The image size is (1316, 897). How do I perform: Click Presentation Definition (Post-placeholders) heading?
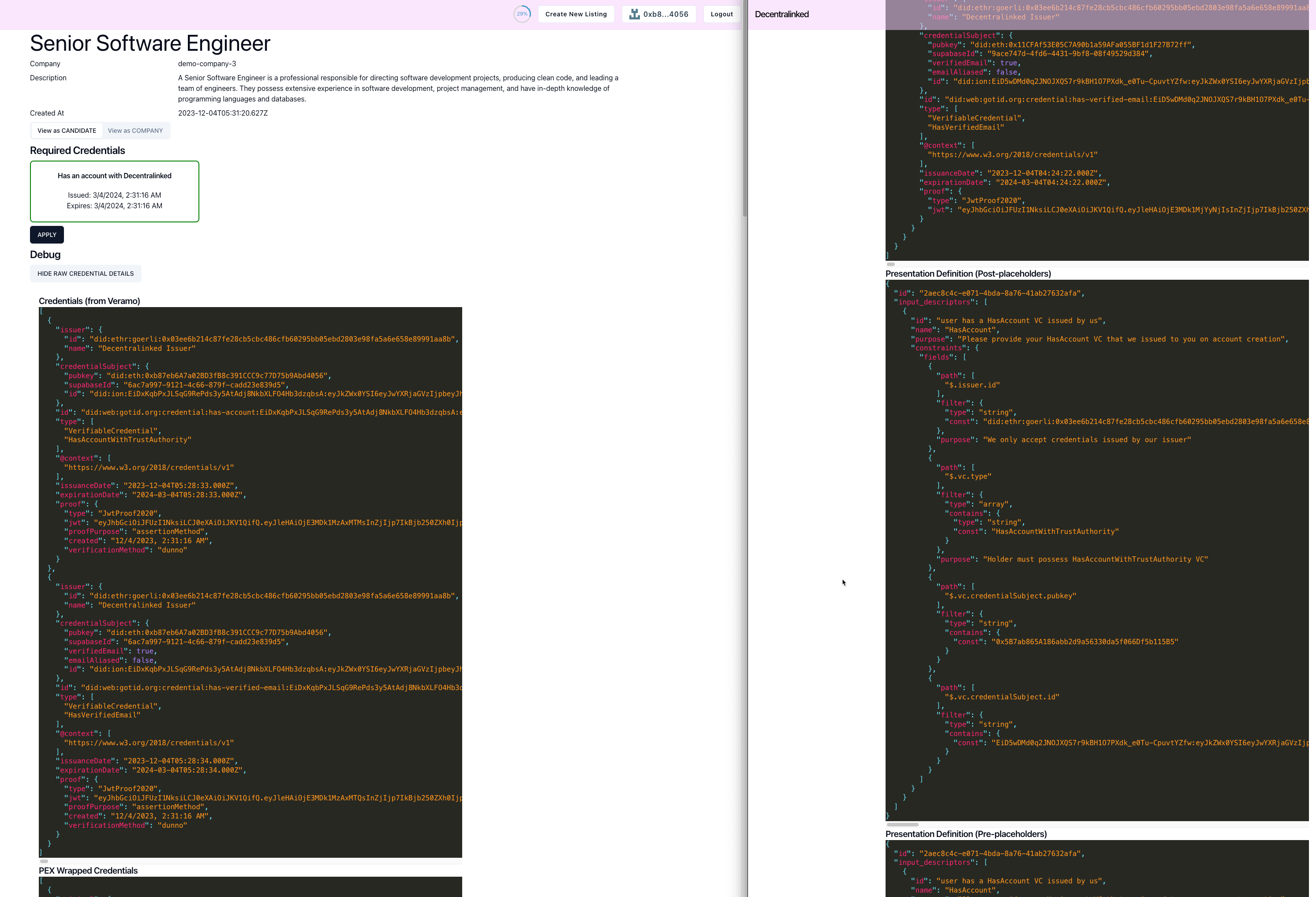(968, 274)
